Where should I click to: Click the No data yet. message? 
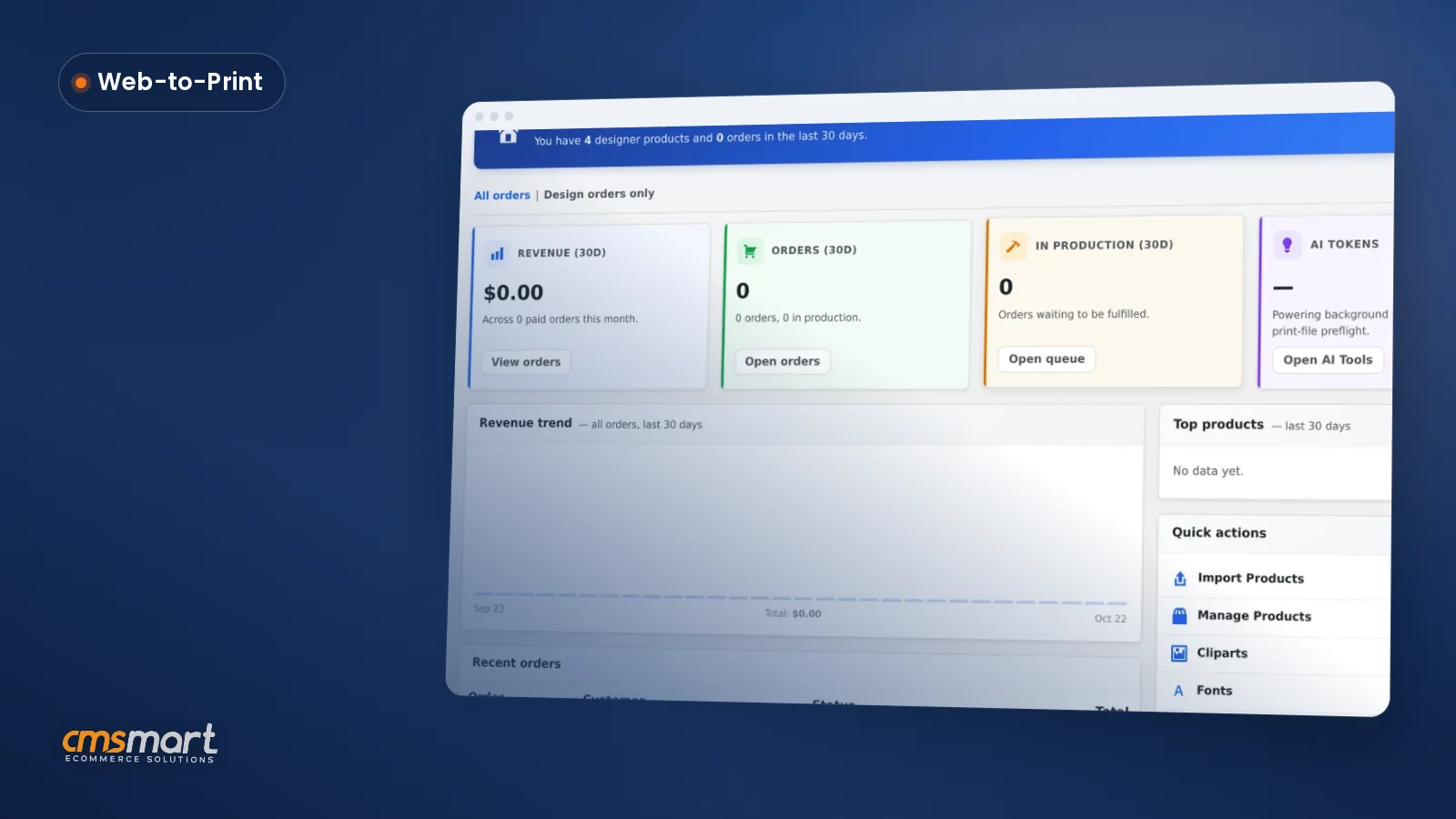pyautogui.click(x=1208, y=471)
